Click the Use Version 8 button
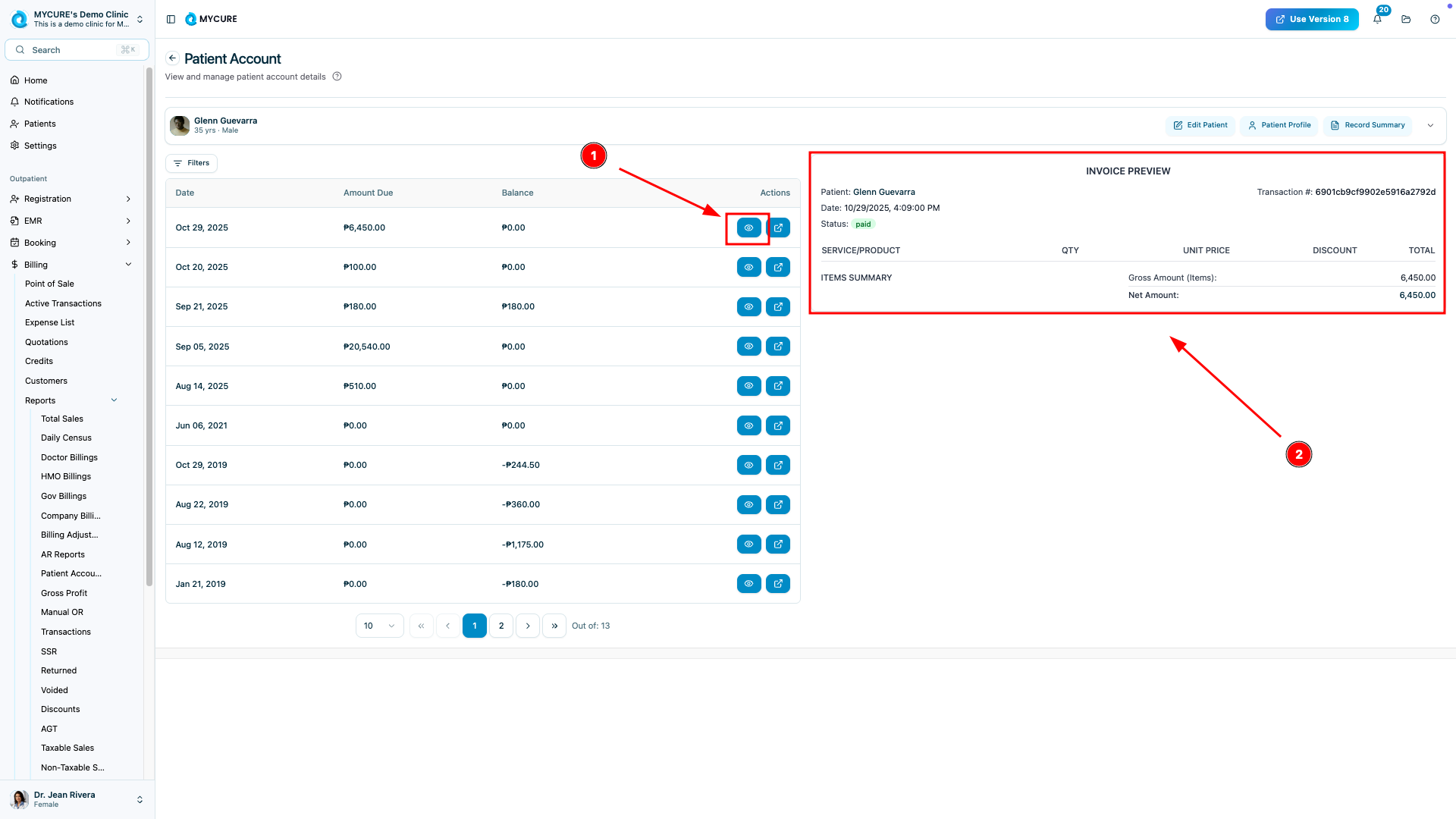The image size is (1456, 819). pyautogui.click(x=1311, y=20)
